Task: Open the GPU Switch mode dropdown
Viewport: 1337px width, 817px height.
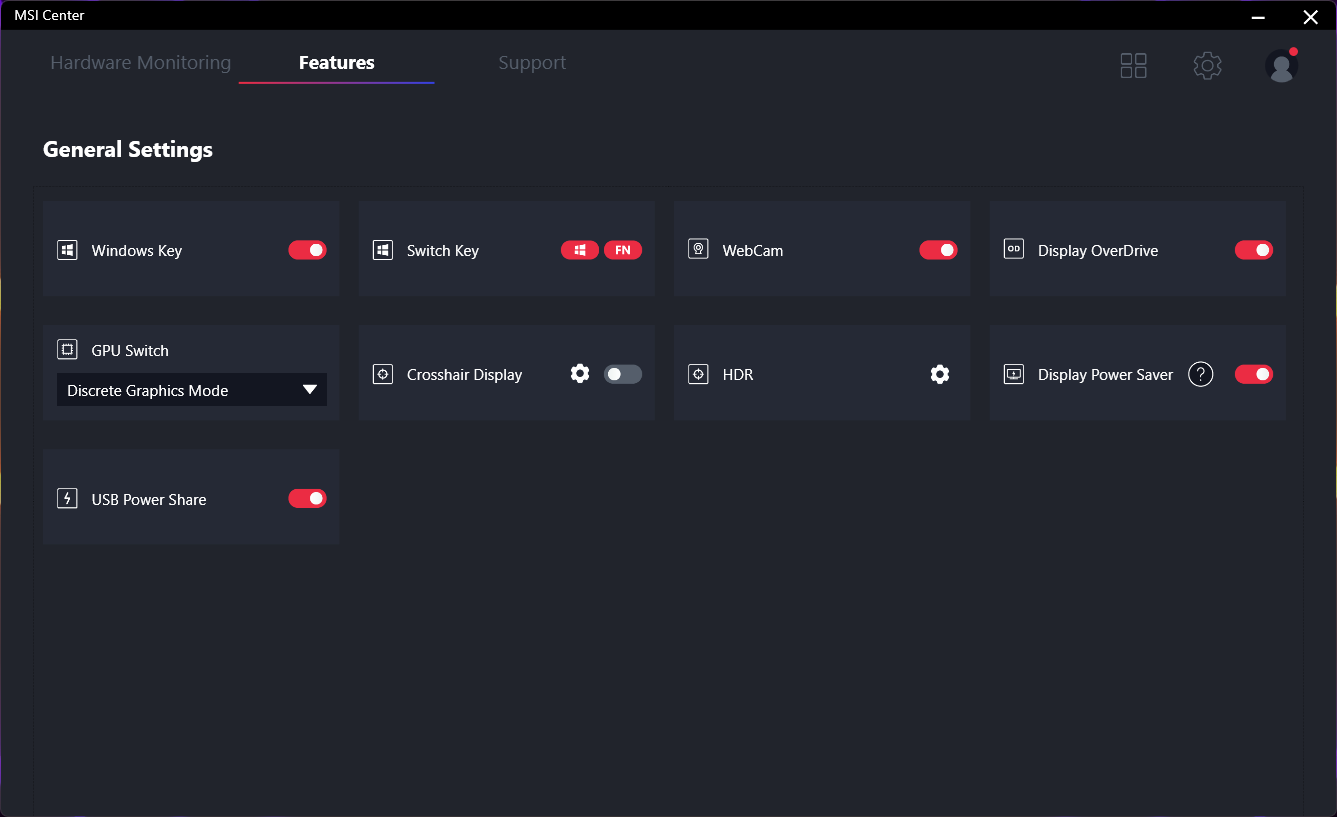Action: click(x=192, y=390)
